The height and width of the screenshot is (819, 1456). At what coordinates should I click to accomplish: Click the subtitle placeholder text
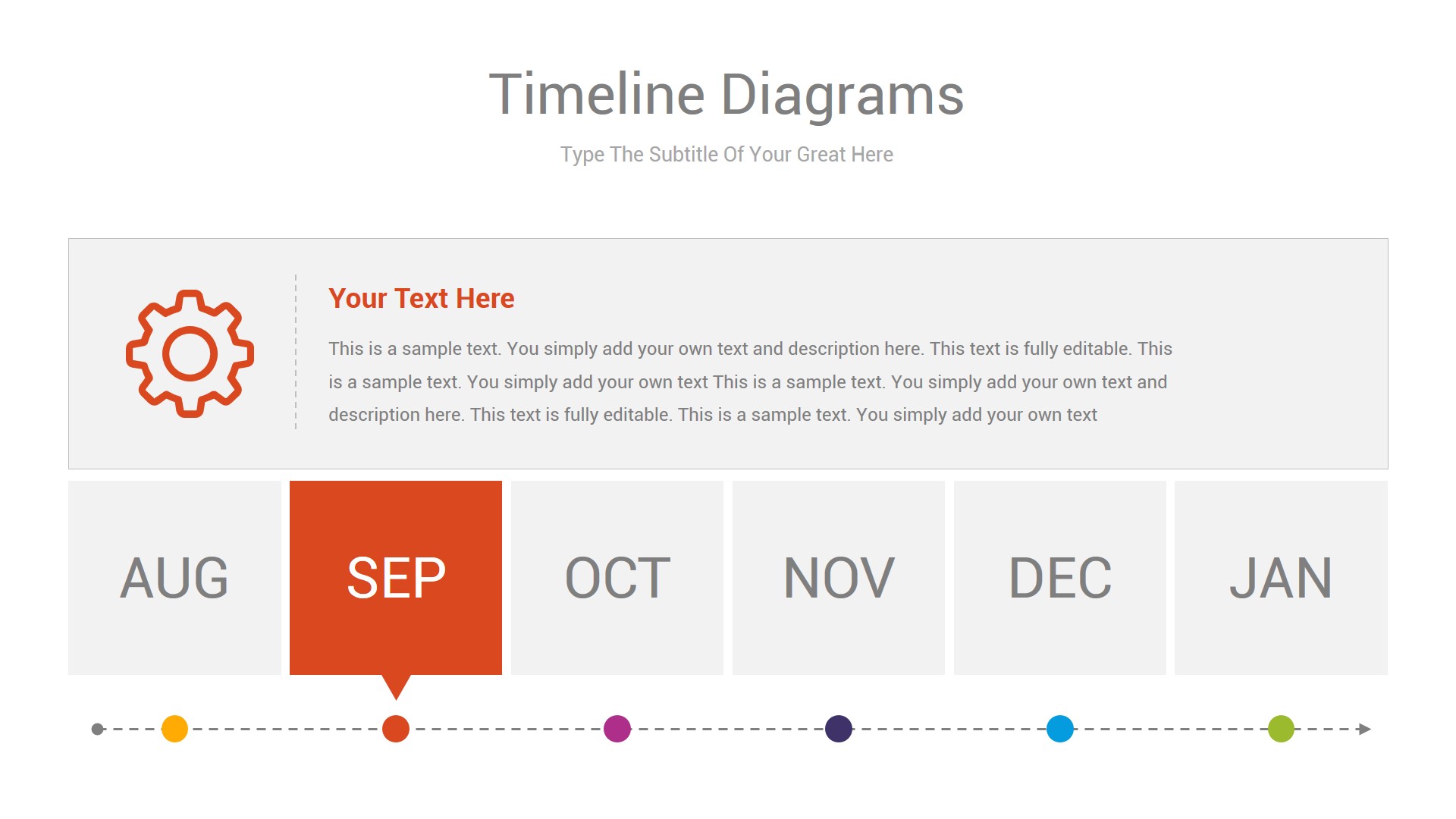(x=726, y=155)
